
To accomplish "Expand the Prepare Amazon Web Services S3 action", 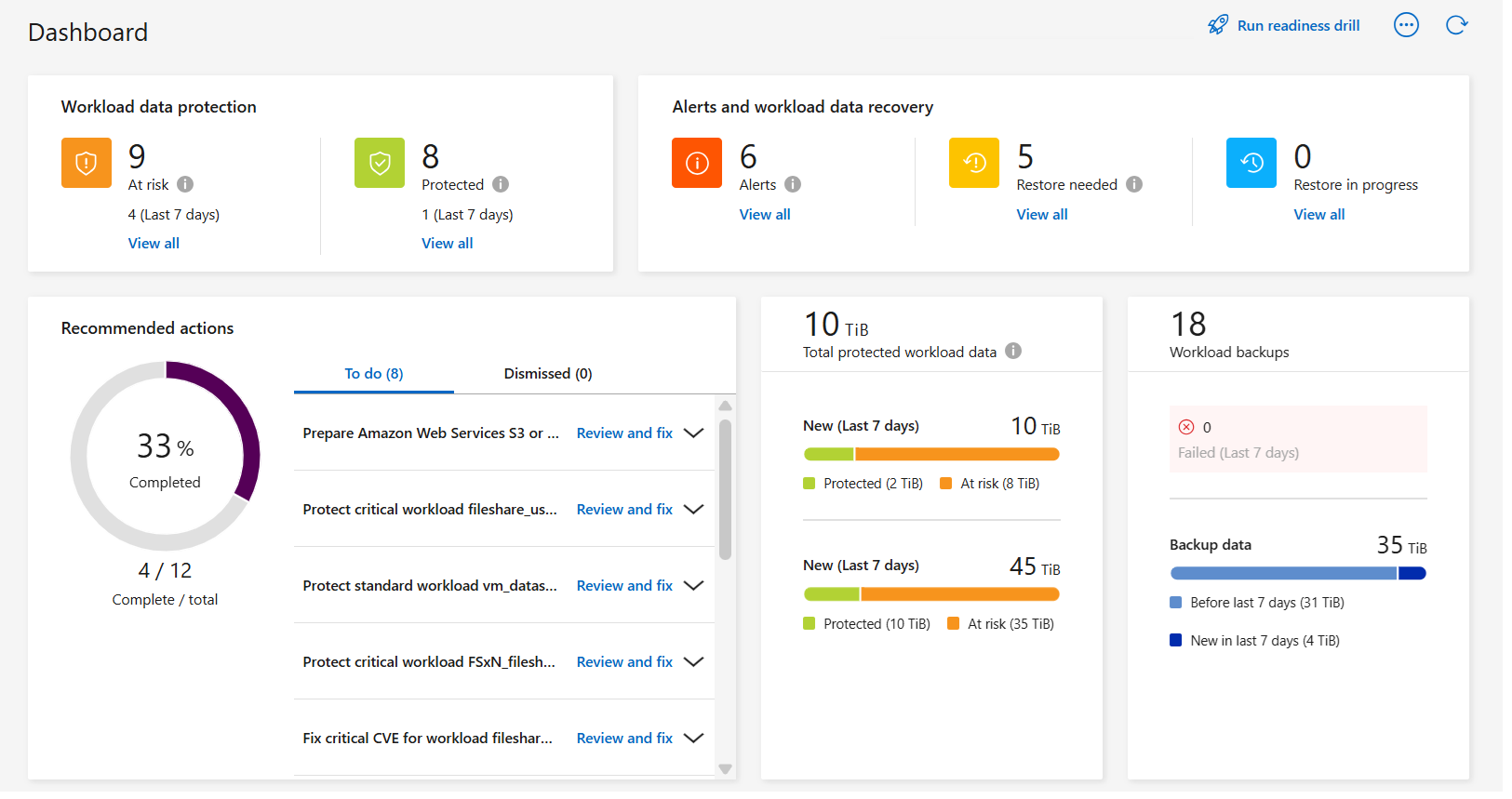I will pyautogui.click(x=693, y=433).
